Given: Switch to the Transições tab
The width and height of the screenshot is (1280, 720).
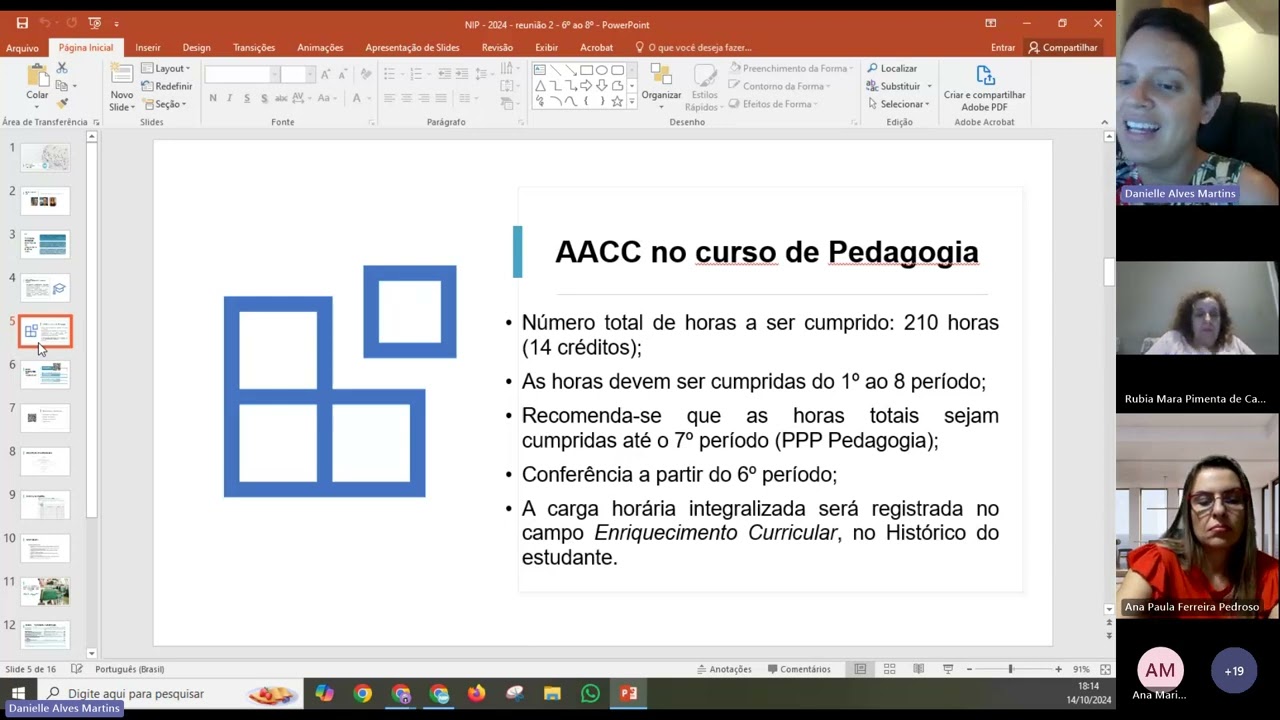Looking at the screenshot, I should coord(254,47).
